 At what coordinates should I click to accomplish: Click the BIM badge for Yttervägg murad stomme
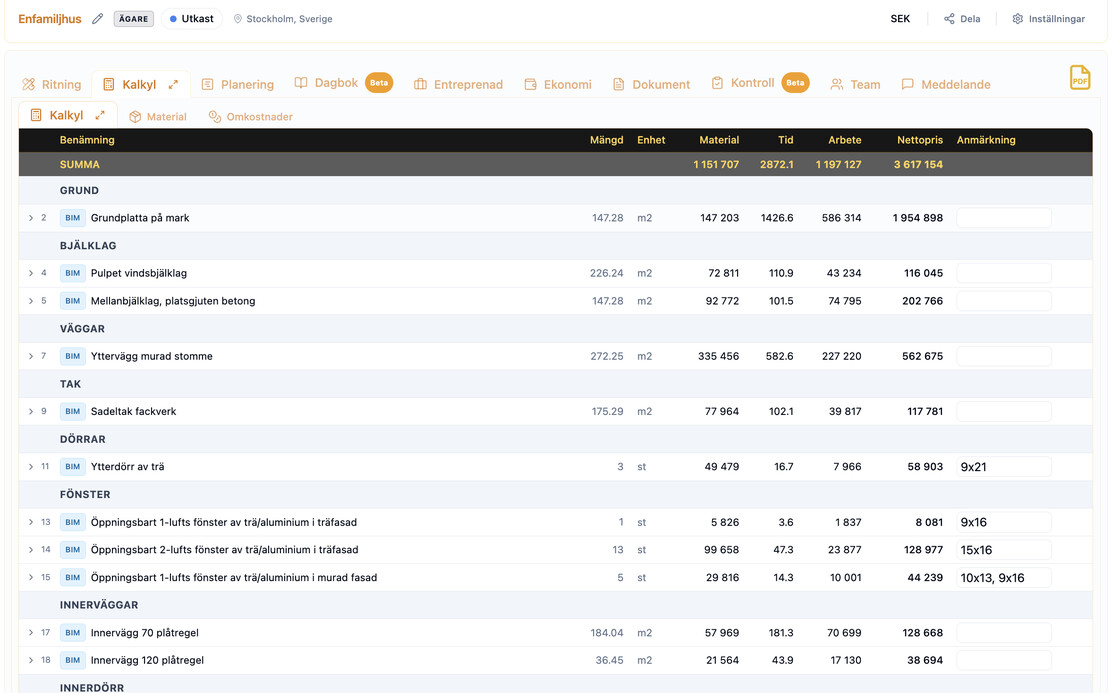pyautogui.click(x=73, y=356)
